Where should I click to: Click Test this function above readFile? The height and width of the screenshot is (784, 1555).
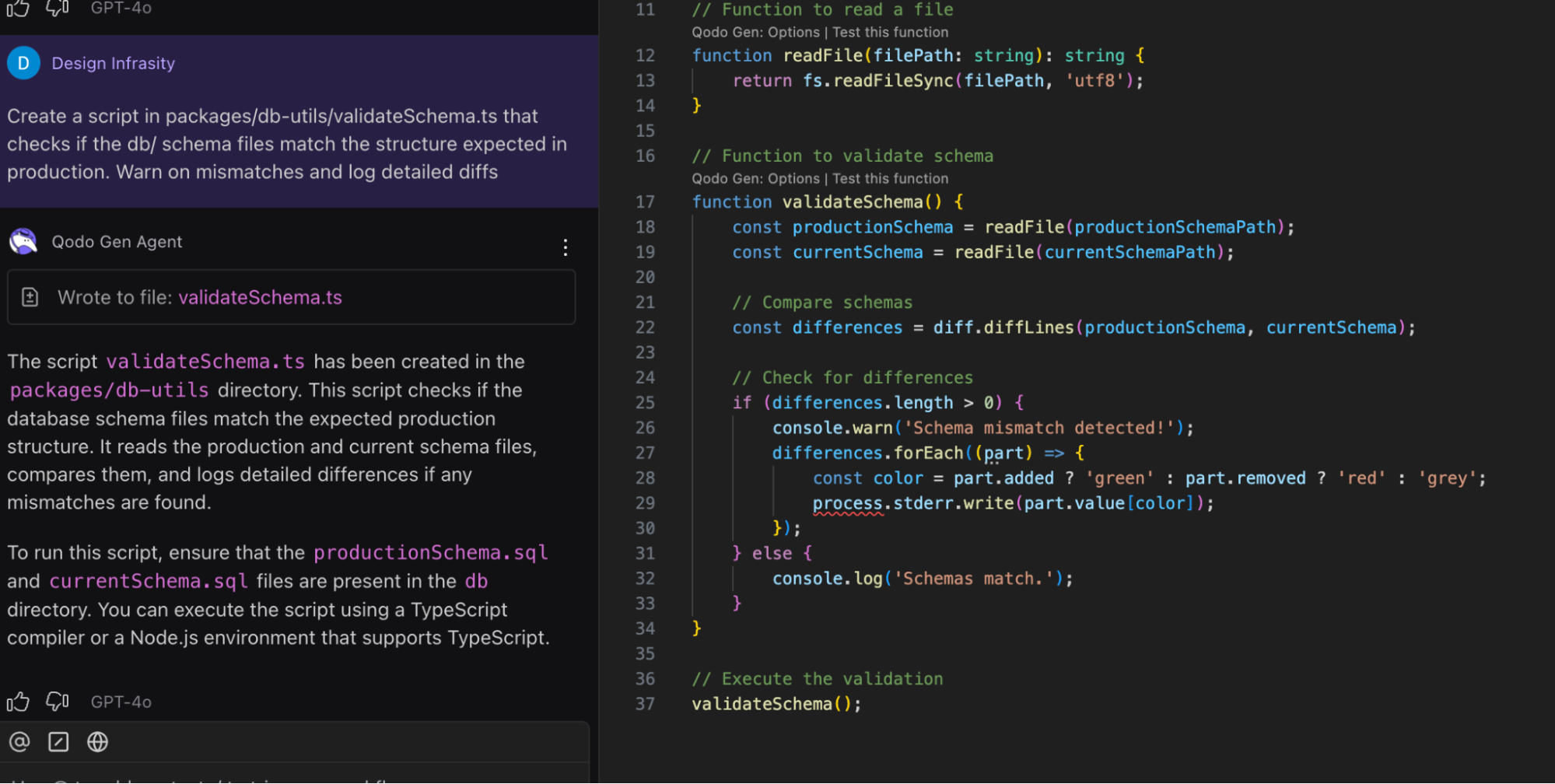tap(891, 32)
